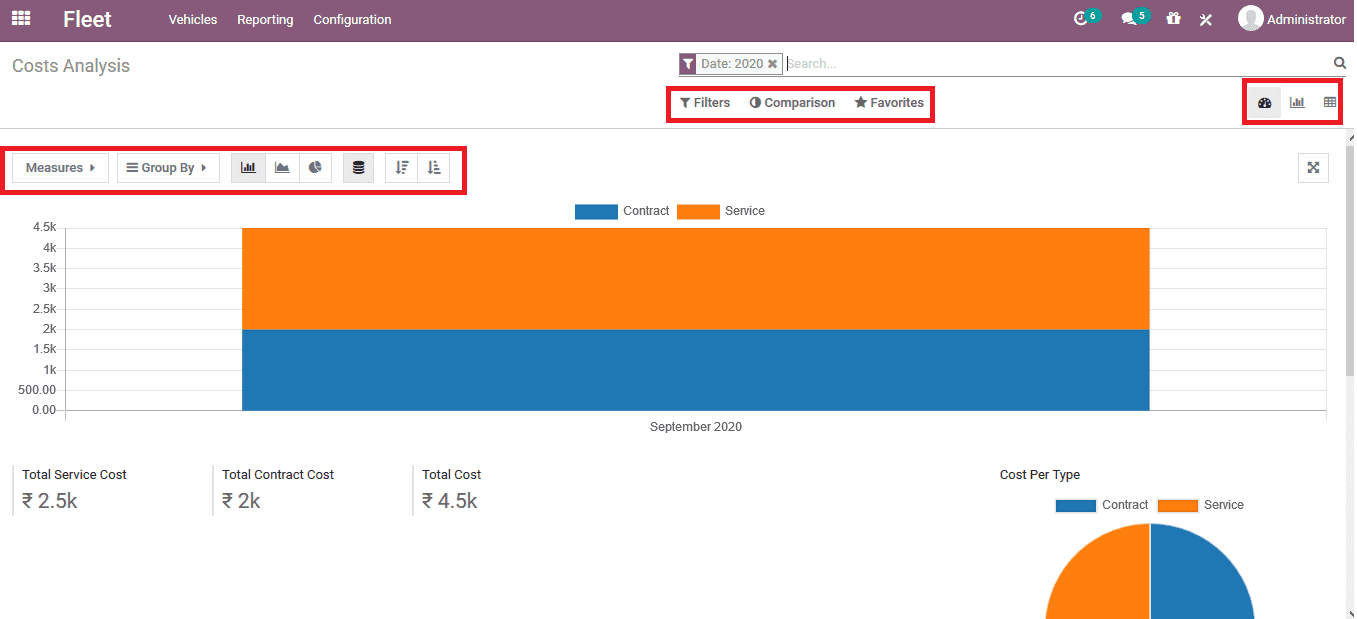The width and height of the screenshot is (1357, 619).
Task: Click the blue Contract bar segment
Action: (695, 370)
